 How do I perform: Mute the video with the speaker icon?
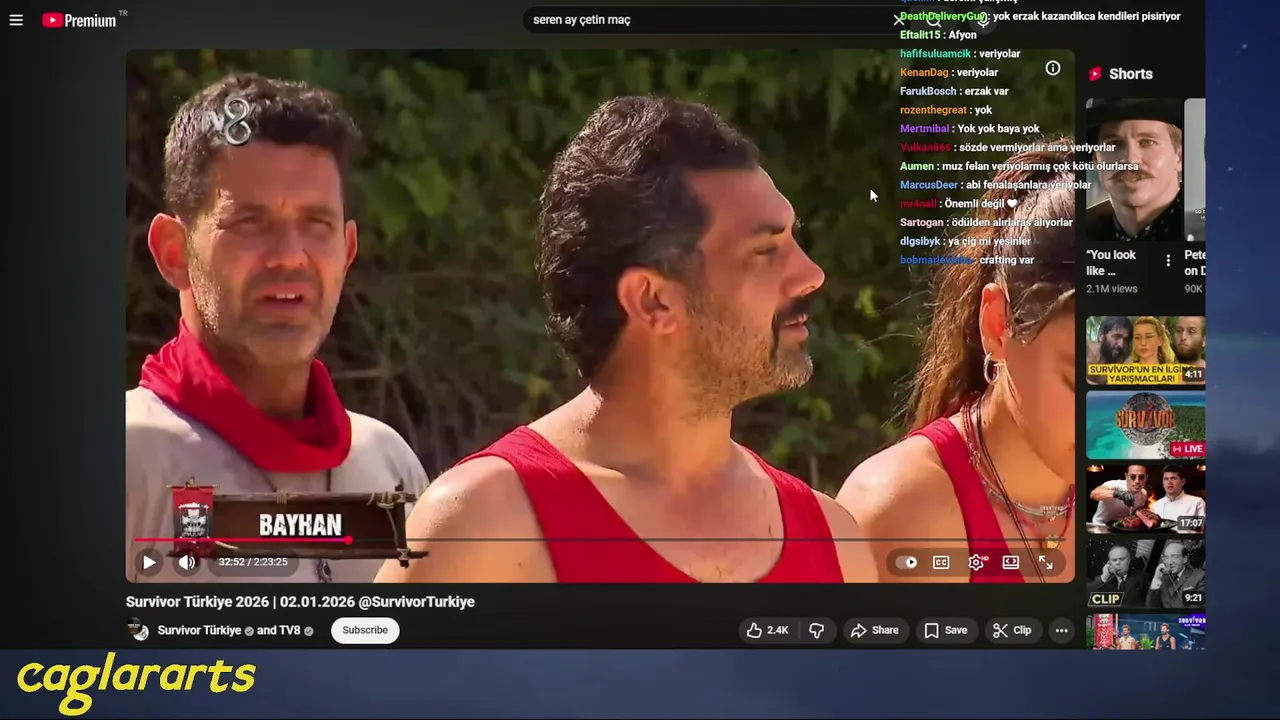point(187,562)
